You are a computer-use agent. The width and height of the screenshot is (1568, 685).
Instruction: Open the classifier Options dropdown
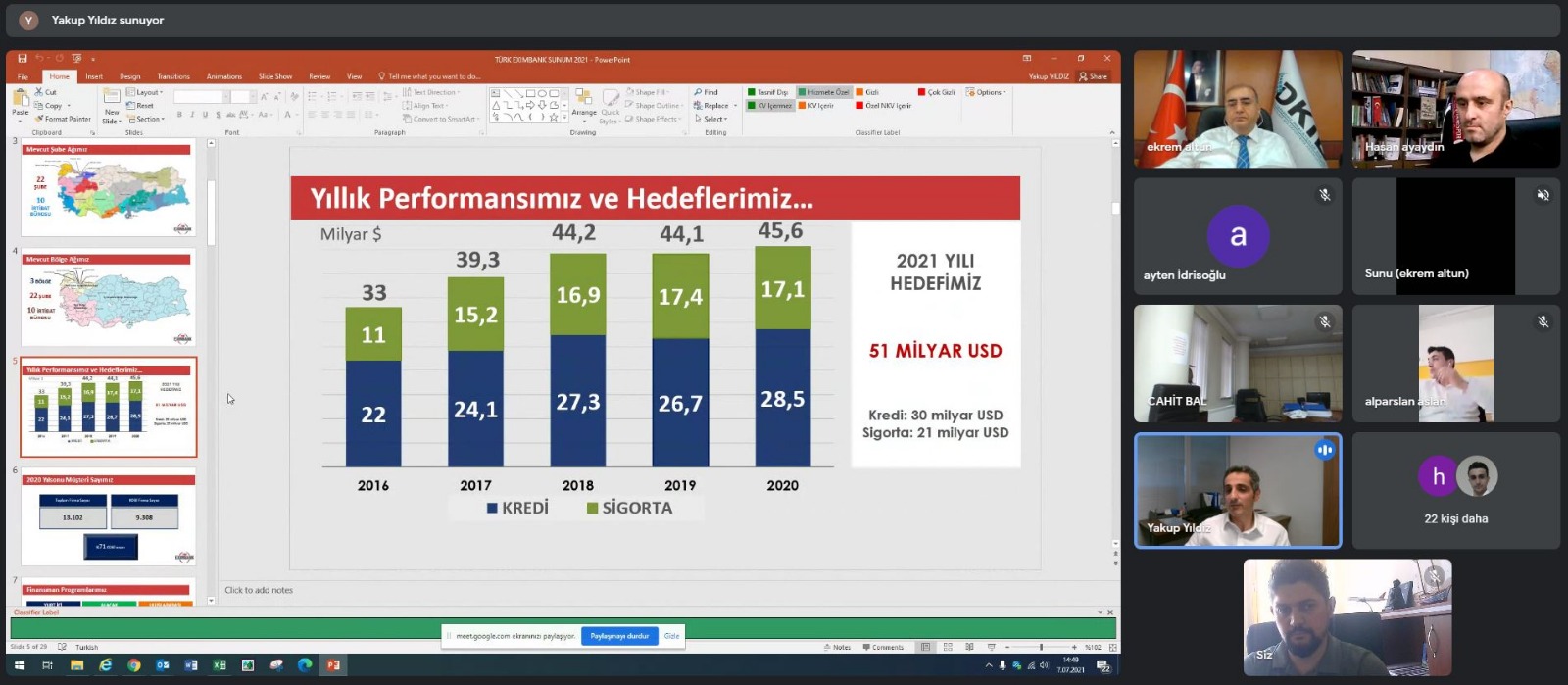[x=986, y=92]
